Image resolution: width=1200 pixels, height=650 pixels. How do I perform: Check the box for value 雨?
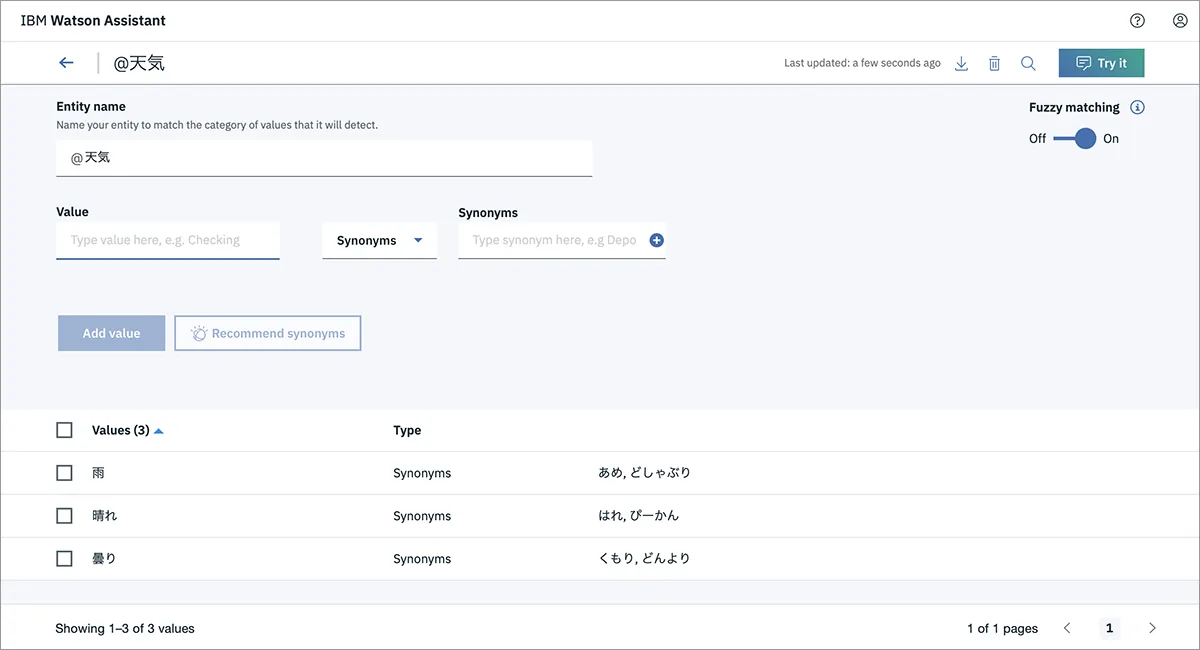(x=64, y=473)
